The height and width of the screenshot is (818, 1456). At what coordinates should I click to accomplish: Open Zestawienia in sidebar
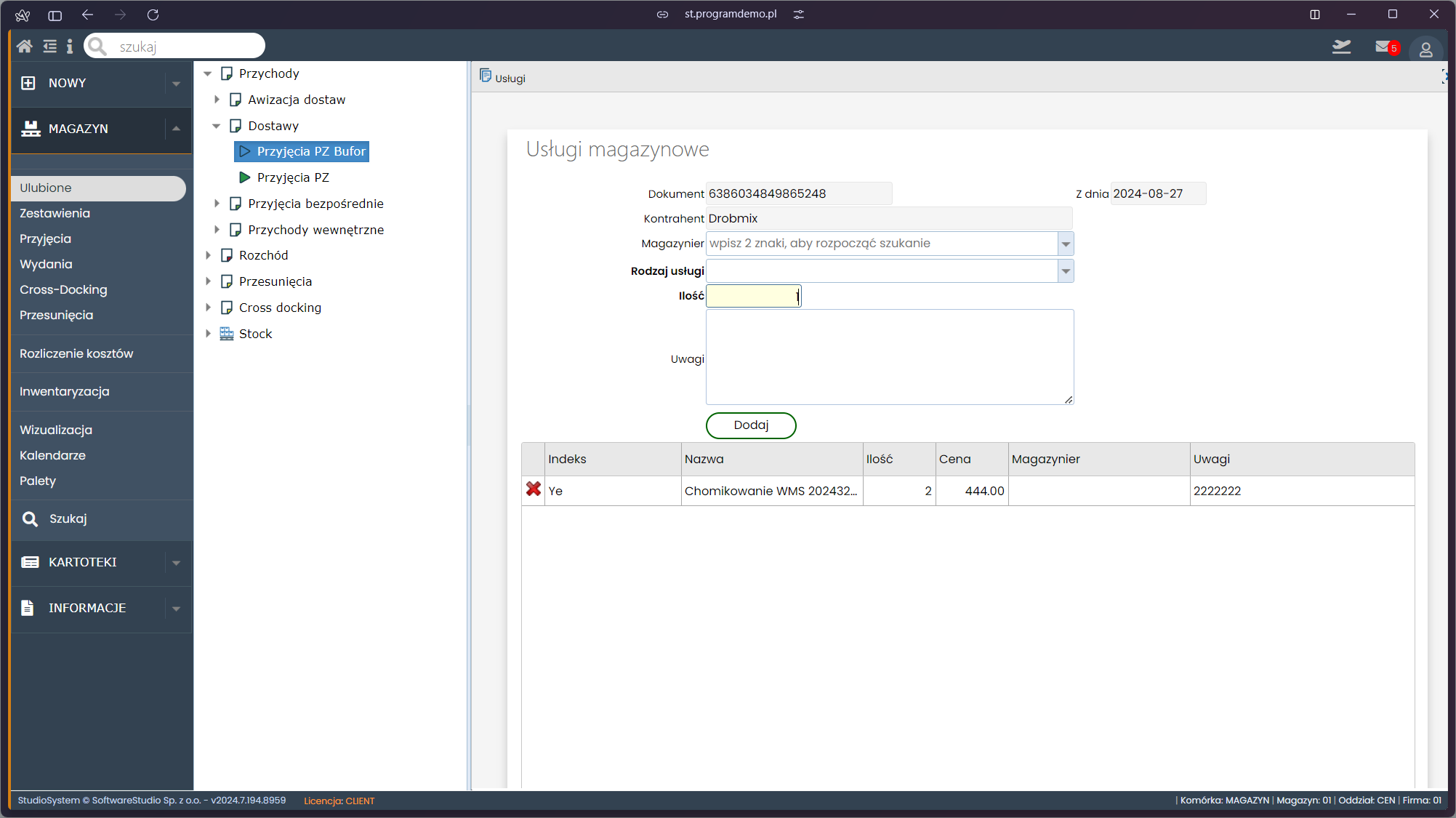click(55, 213)
